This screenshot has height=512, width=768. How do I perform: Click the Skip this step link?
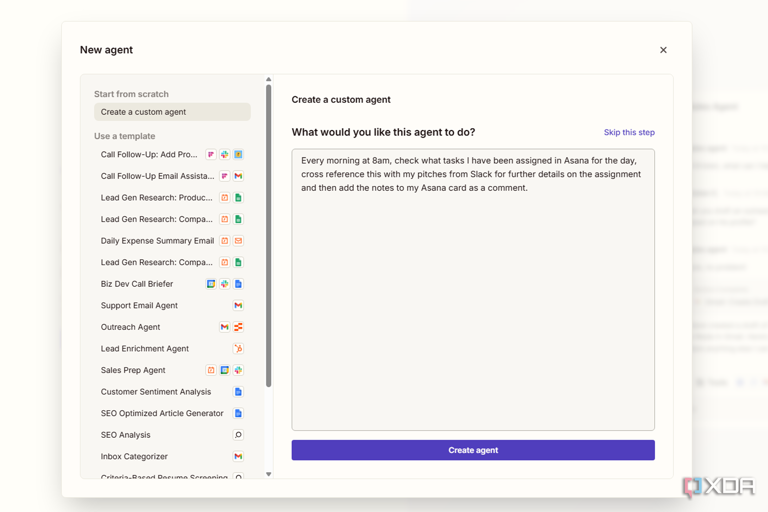pos(629,132)
